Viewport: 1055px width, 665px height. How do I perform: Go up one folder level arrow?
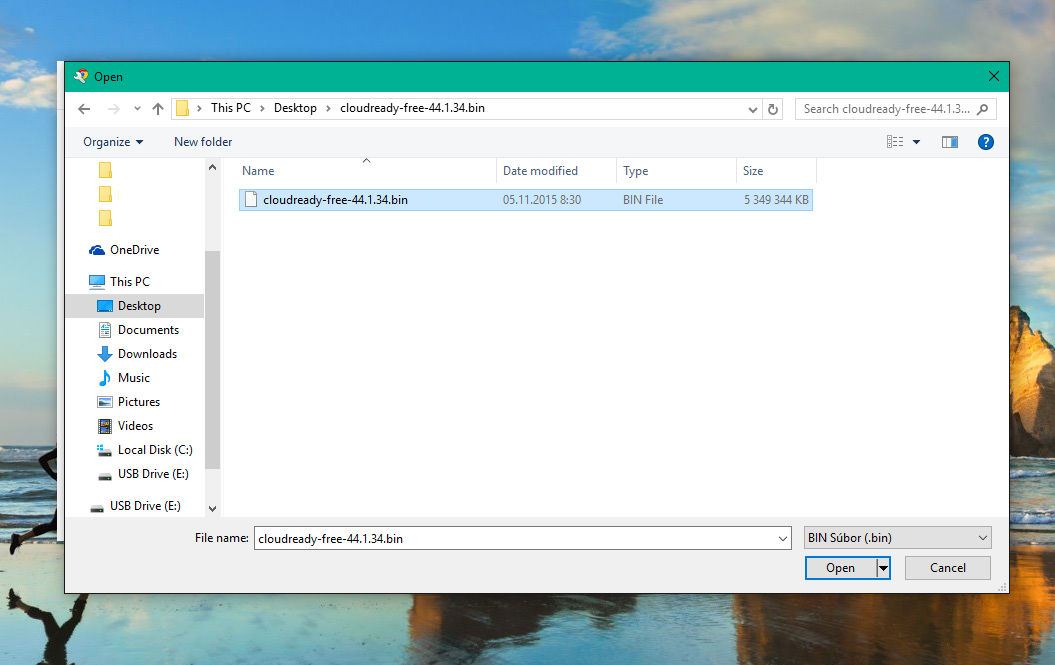158,108
